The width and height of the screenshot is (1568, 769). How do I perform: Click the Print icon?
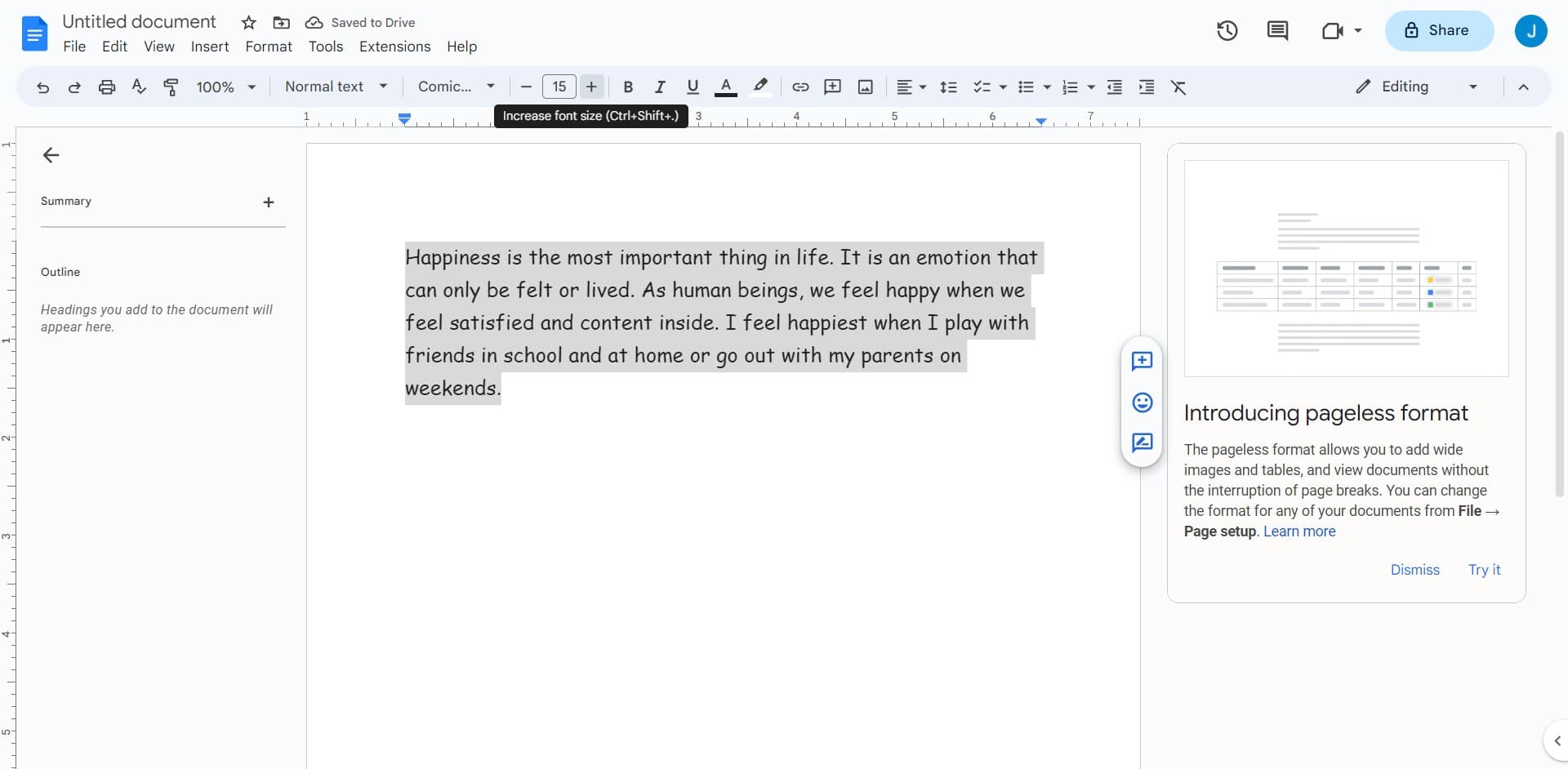pos(106,87)
